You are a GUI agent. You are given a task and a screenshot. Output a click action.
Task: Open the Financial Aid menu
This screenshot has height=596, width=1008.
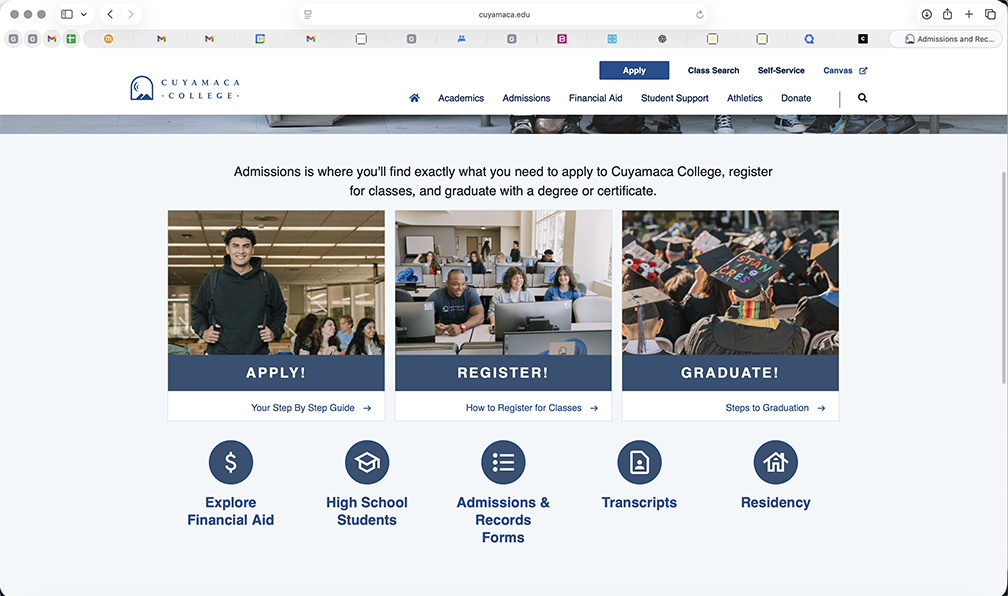(595, 98)
